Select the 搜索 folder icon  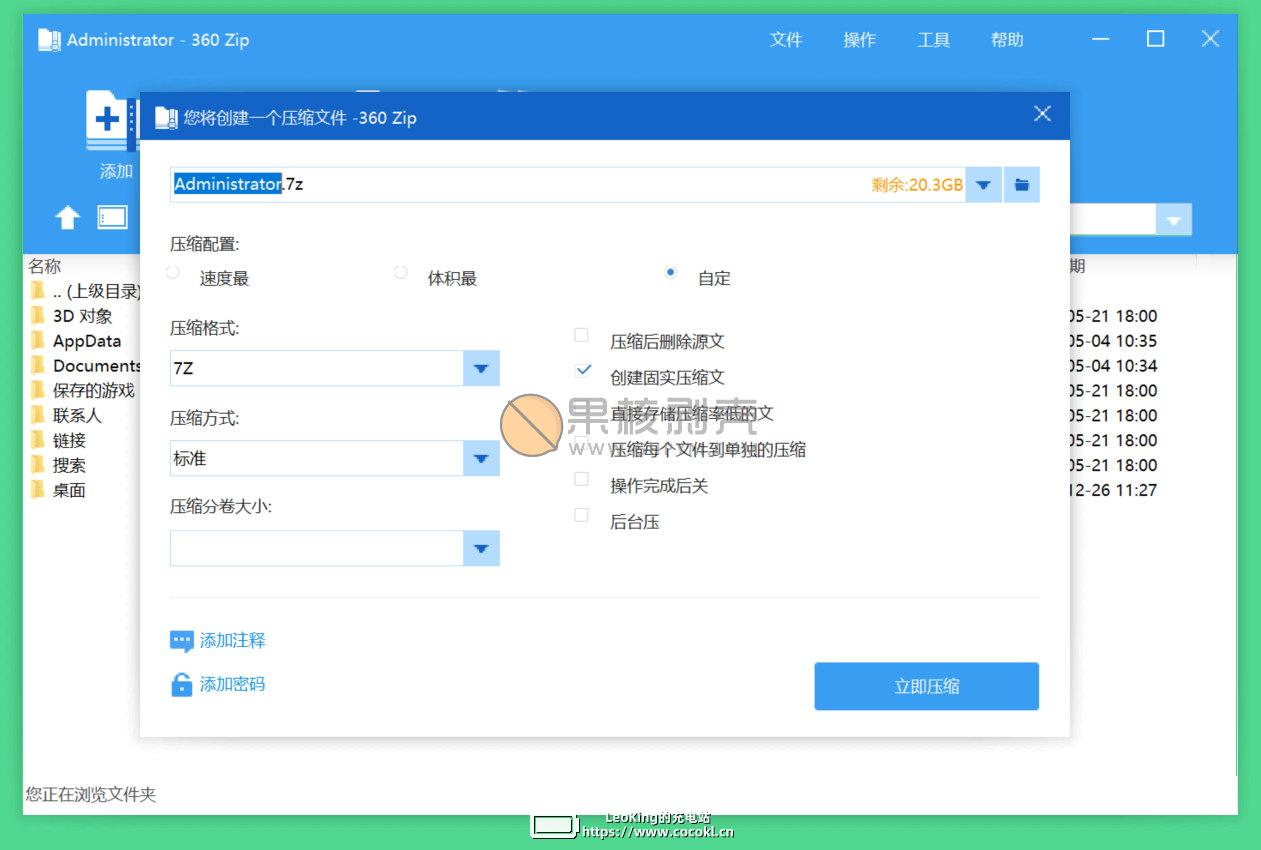pyautogui.click(x=38, y=465)
